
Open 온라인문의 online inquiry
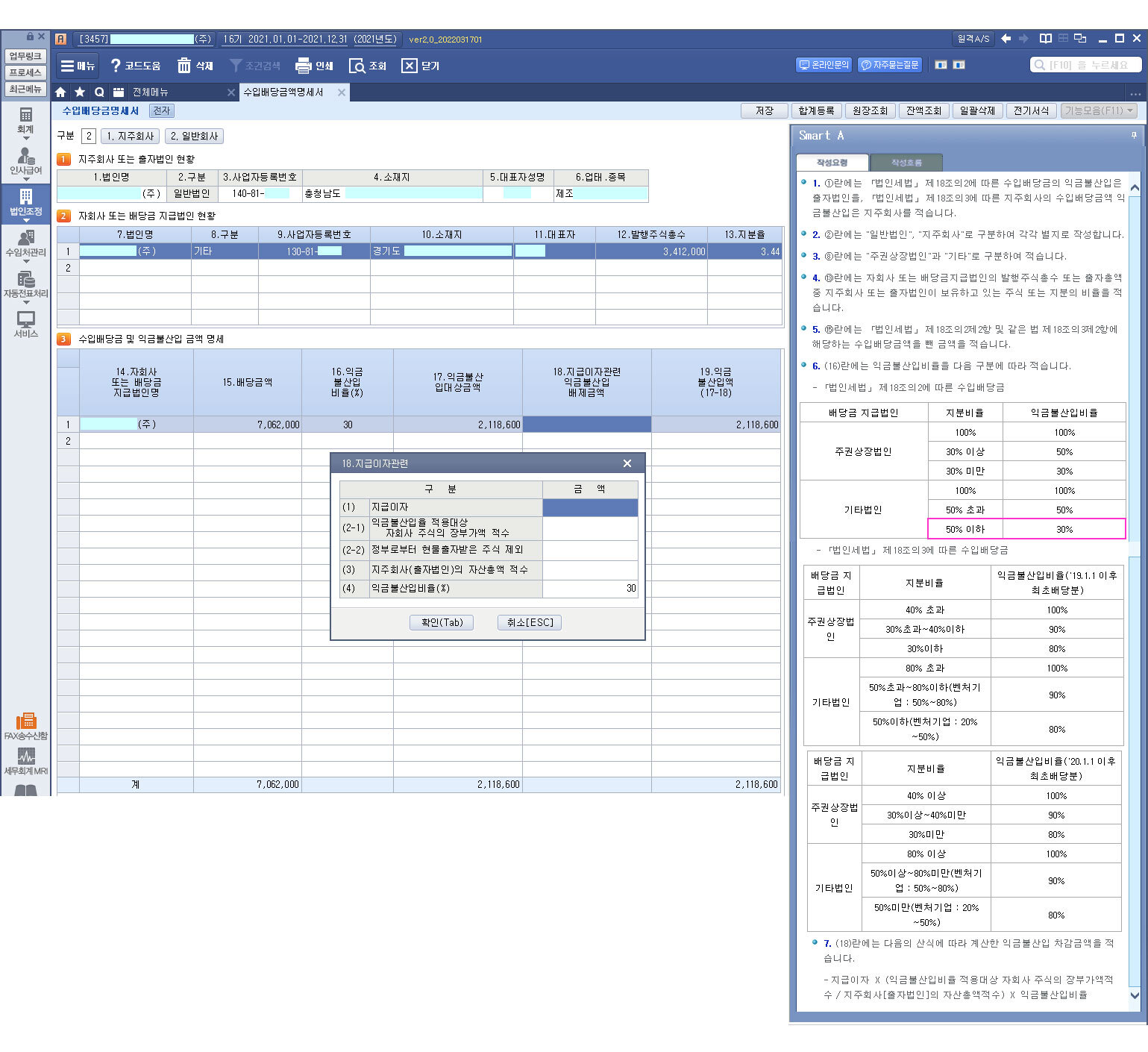tap(824, 65)
